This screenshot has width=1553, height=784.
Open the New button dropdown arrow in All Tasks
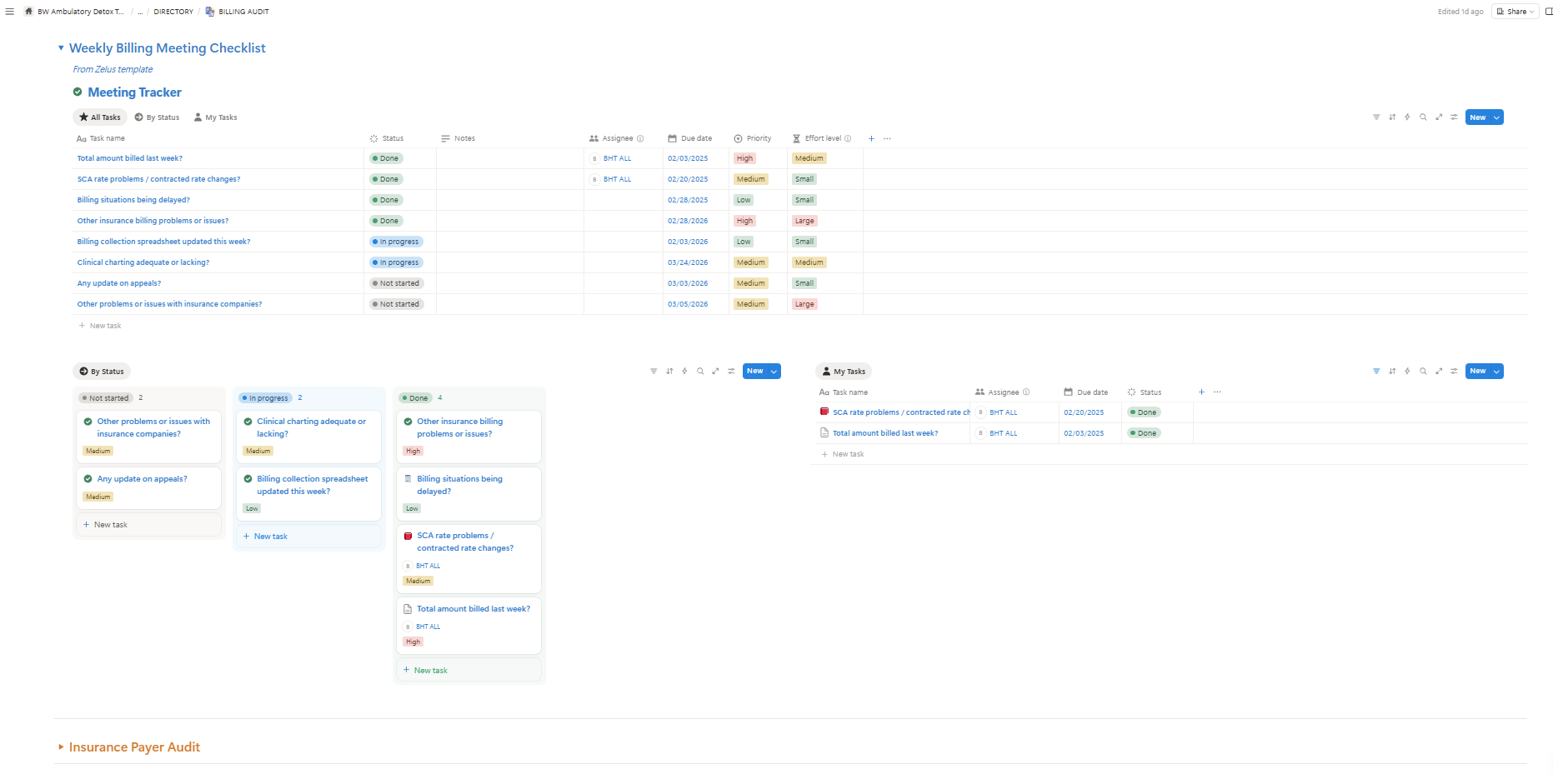tap(1497, 117)
